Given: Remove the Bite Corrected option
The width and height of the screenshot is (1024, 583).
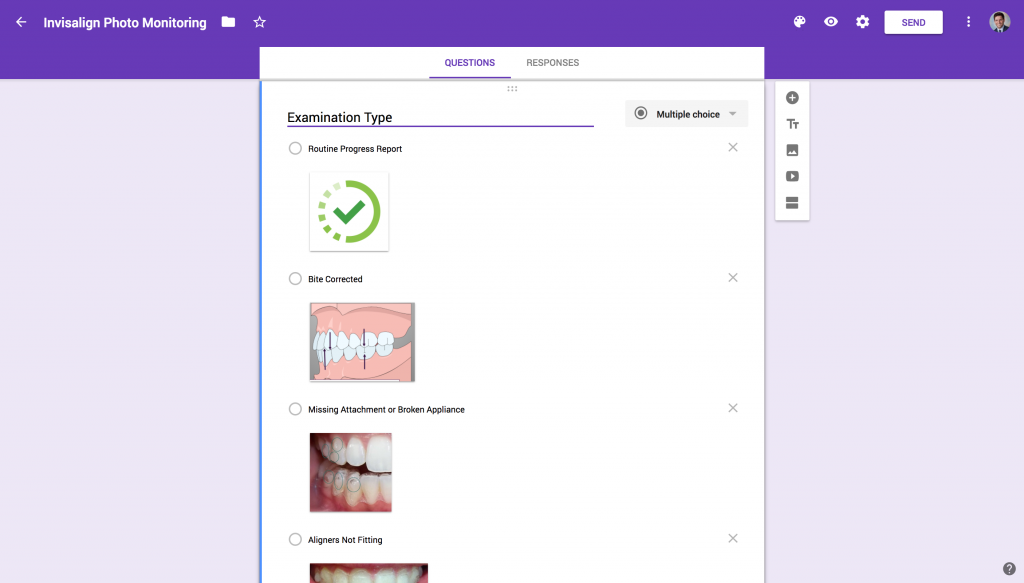Looking at the screenshot, I should coord(733,277).
